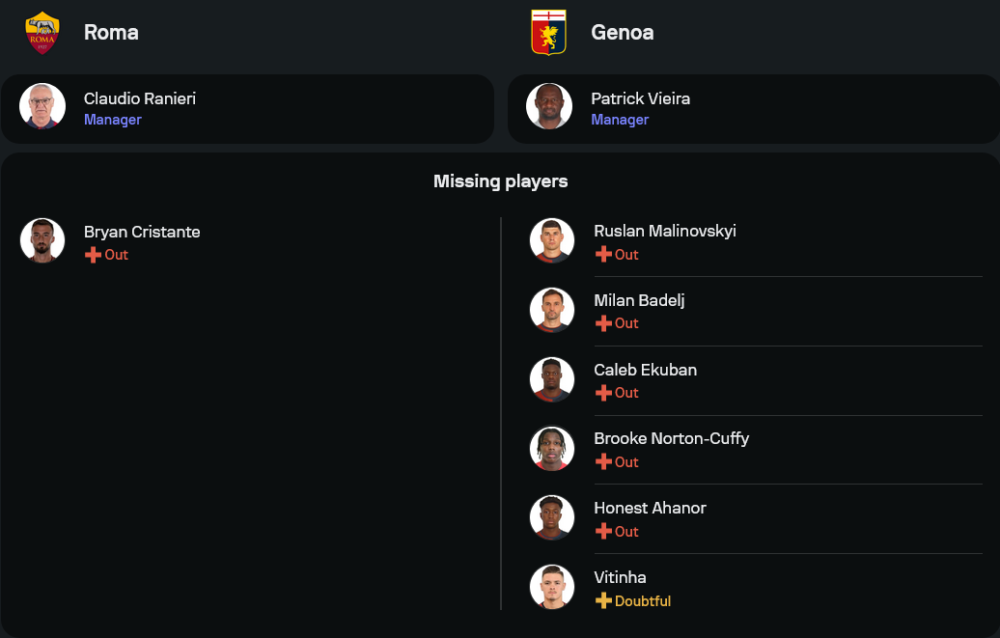This screenshot has height=638, width=1000.
Task: Click Caleb Ekuban's player avatar
Action: (552, 380)
